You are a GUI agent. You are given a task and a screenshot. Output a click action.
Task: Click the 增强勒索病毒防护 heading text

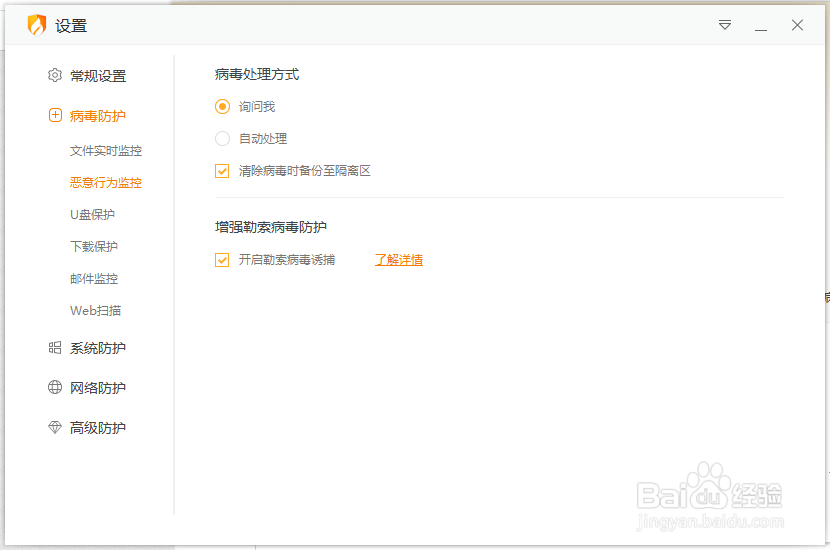[x=270, y=227]
